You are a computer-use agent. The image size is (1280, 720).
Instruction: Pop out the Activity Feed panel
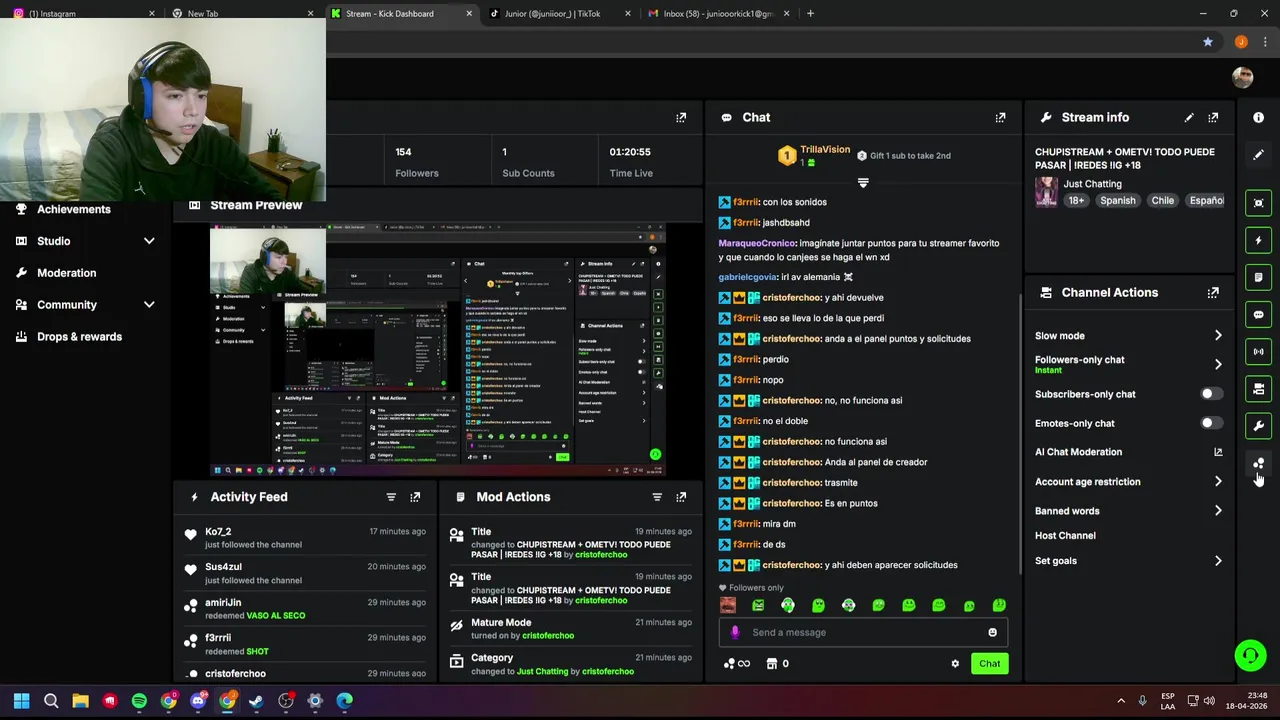(x=415, y=497)
